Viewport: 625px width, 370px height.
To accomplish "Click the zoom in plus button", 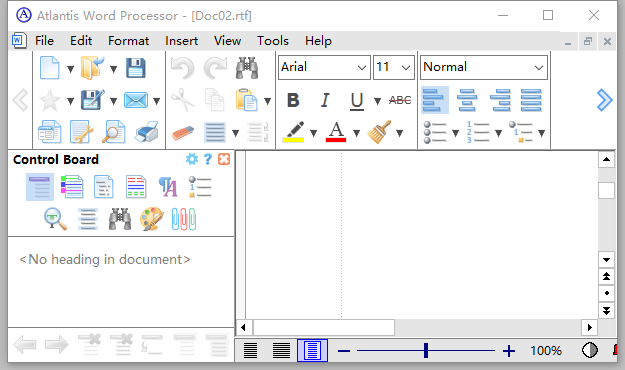I will (x=509, y=351).
